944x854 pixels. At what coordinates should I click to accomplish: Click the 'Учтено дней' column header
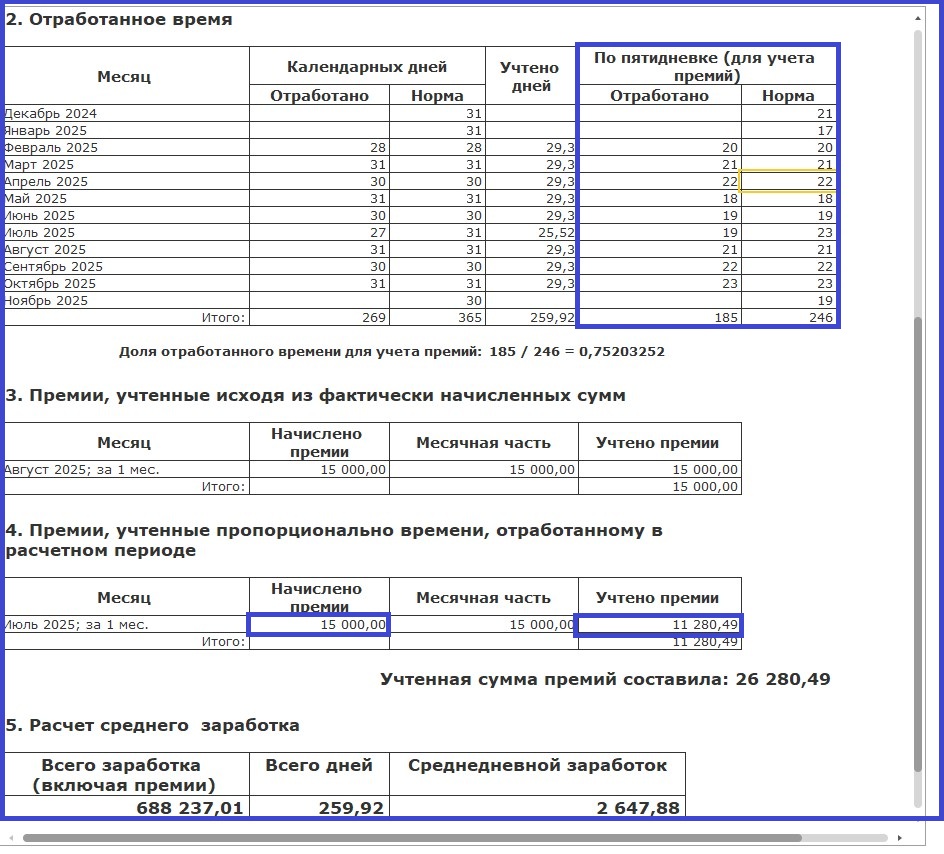[531, 76]
